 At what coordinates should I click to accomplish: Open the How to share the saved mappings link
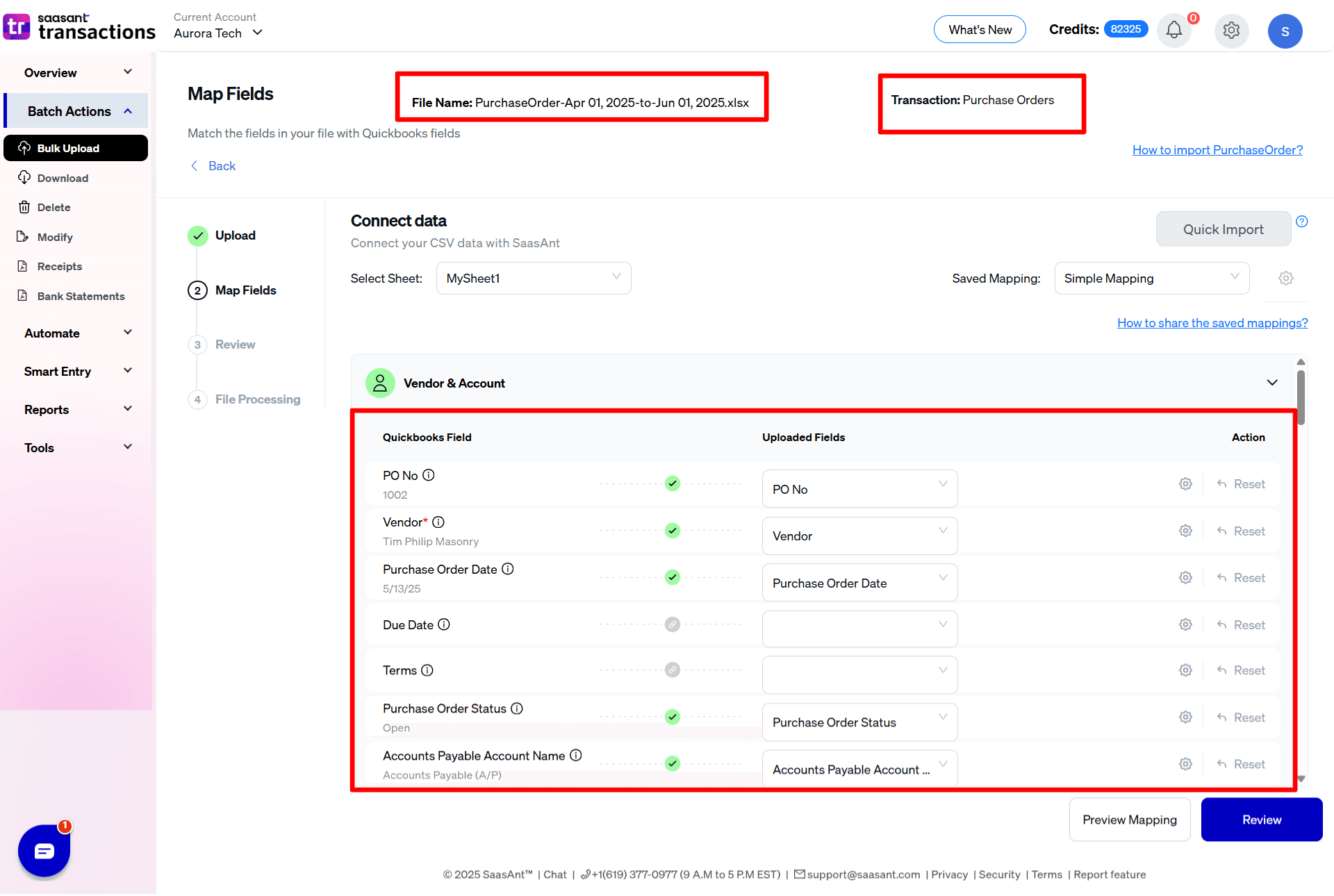(1212, 322)
